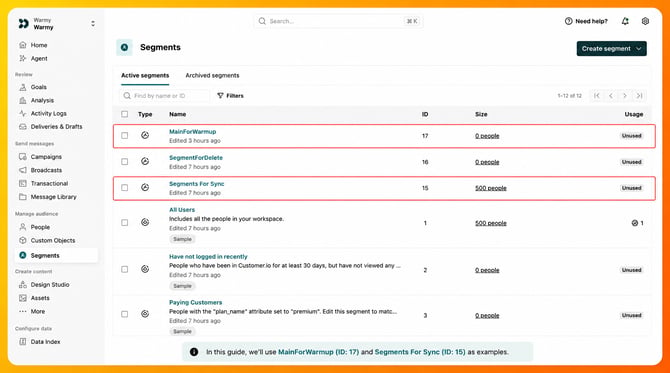Click the Create segment button
670x373 pixels.
(611, 49)
